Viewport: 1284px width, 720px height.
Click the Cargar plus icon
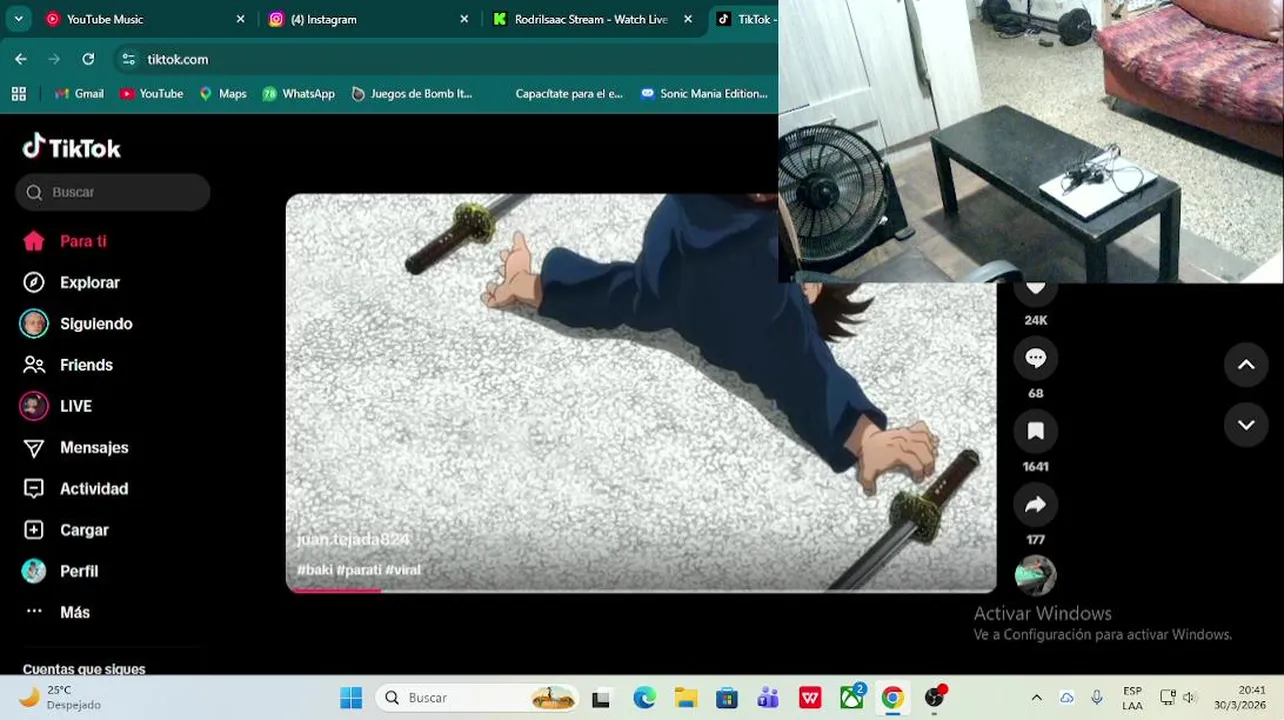34,530
